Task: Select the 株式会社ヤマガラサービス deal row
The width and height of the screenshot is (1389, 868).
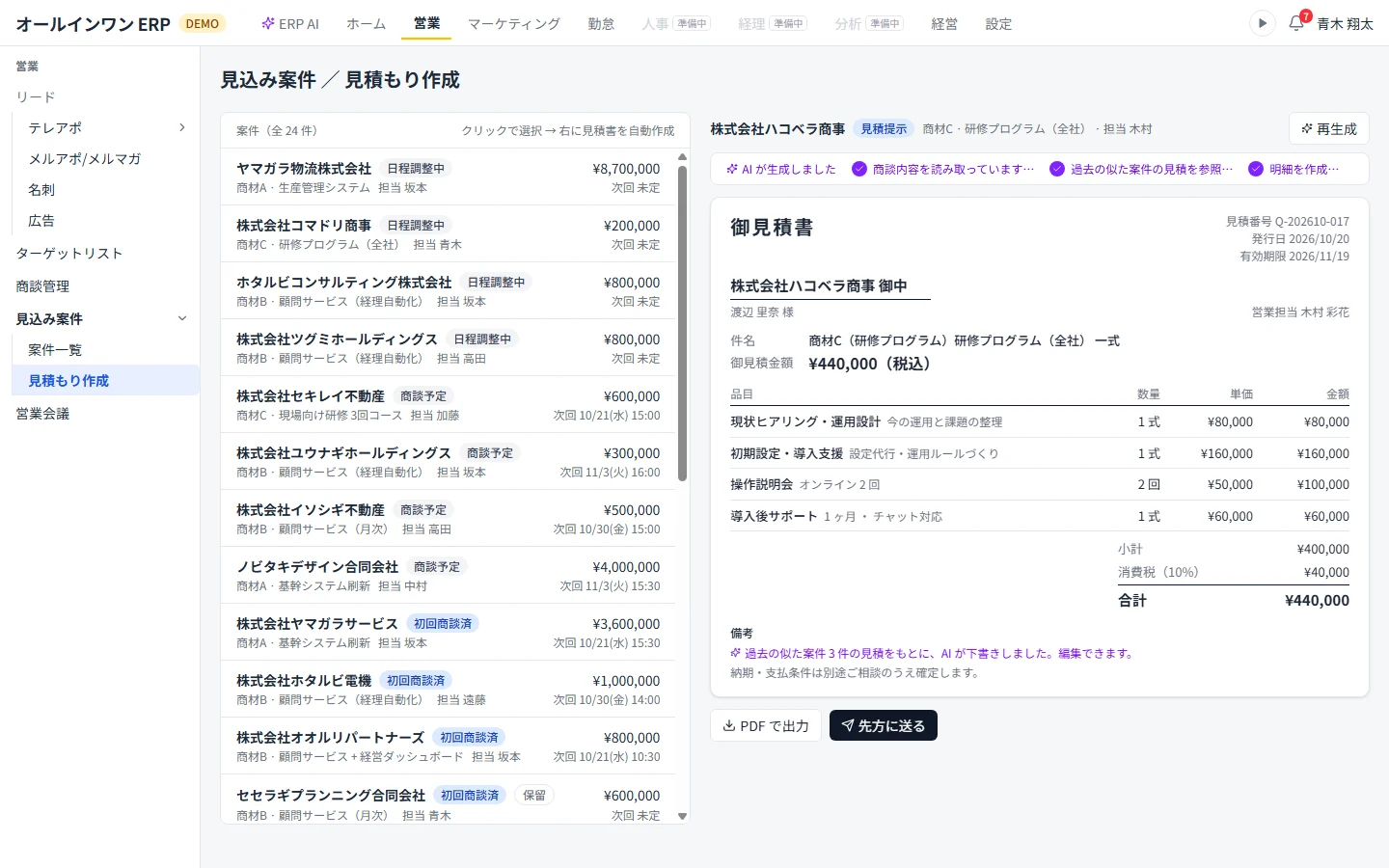Action: point(449,632)
